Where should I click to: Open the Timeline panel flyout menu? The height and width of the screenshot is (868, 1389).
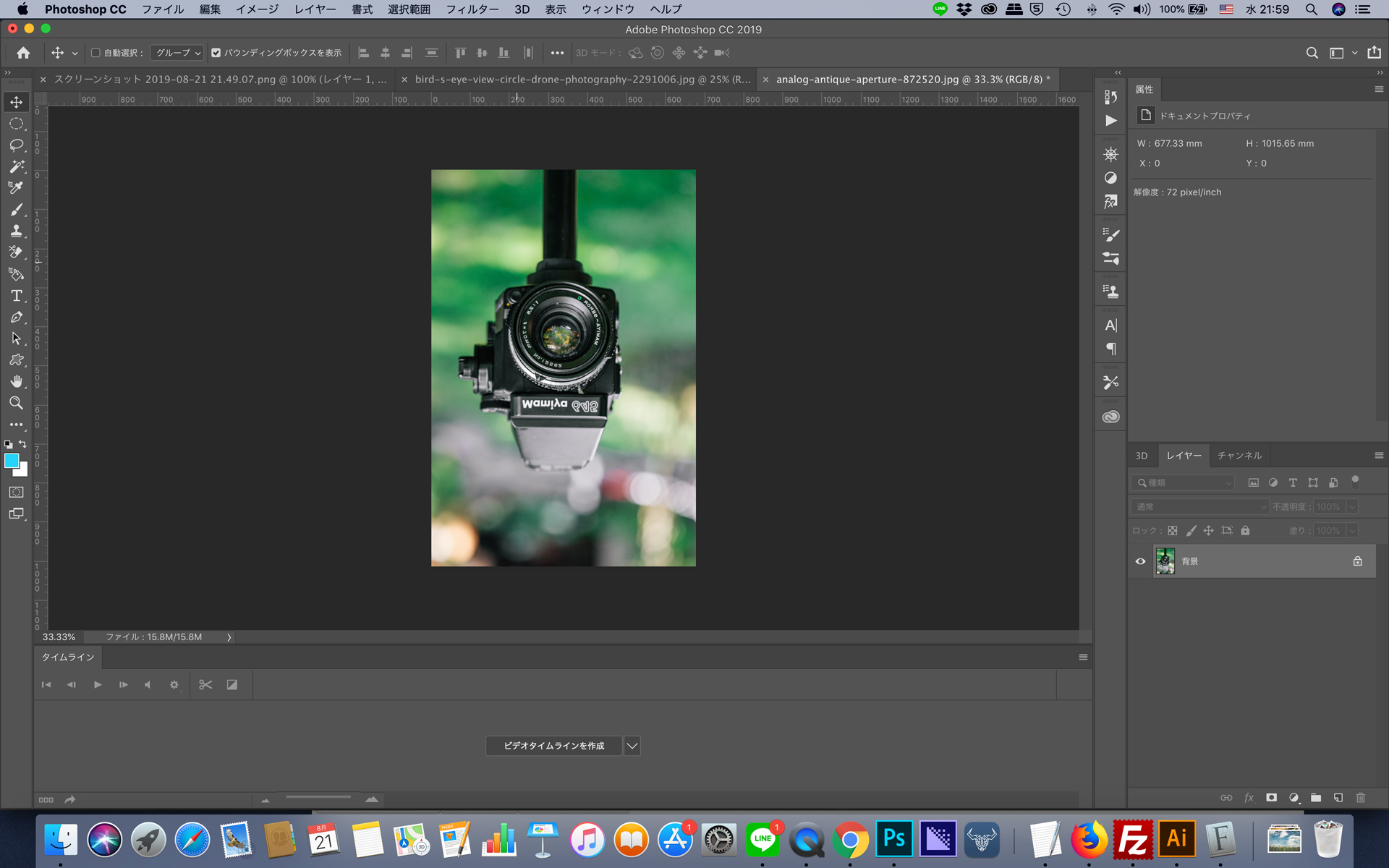1083,657
